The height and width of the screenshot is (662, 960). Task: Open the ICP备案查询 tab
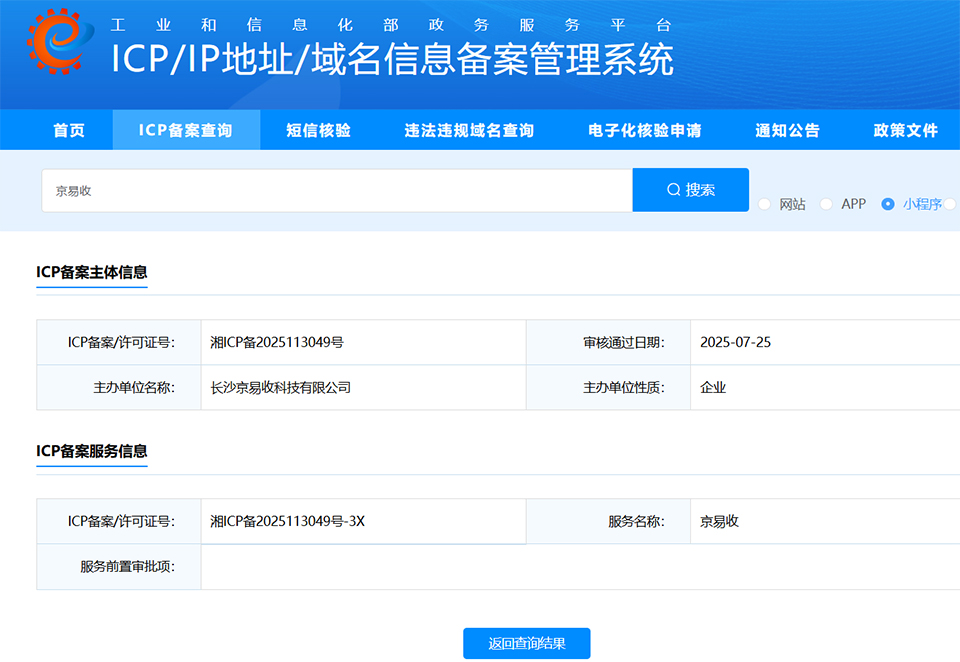[186, 130]
